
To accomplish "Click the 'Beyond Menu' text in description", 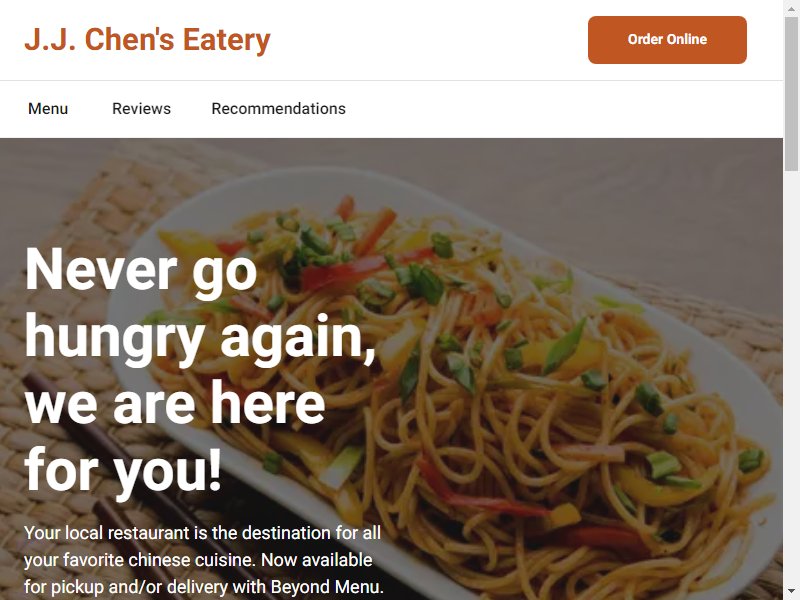I will pyautogui.click(x=327, y=587).
